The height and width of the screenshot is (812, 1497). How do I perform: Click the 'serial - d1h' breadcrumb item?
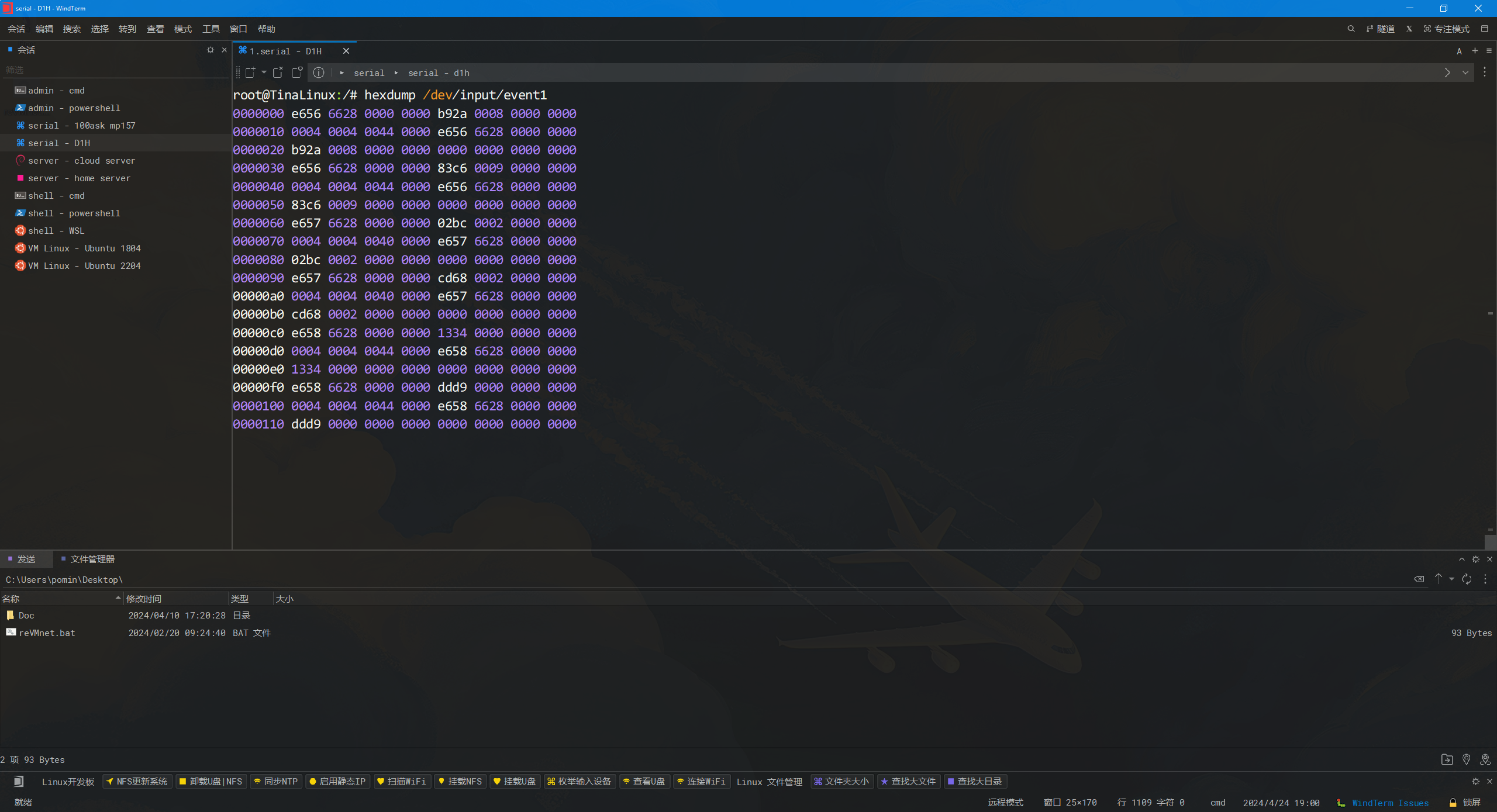coord(439,73)
